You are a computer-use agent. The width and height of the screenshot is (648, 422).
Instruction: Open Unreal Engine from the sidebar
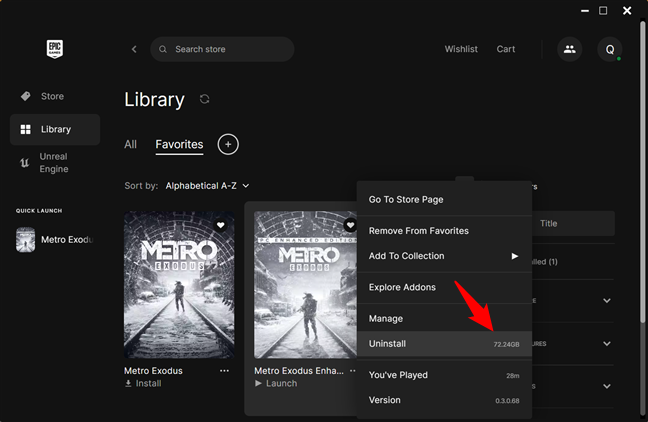click(54, 163)
